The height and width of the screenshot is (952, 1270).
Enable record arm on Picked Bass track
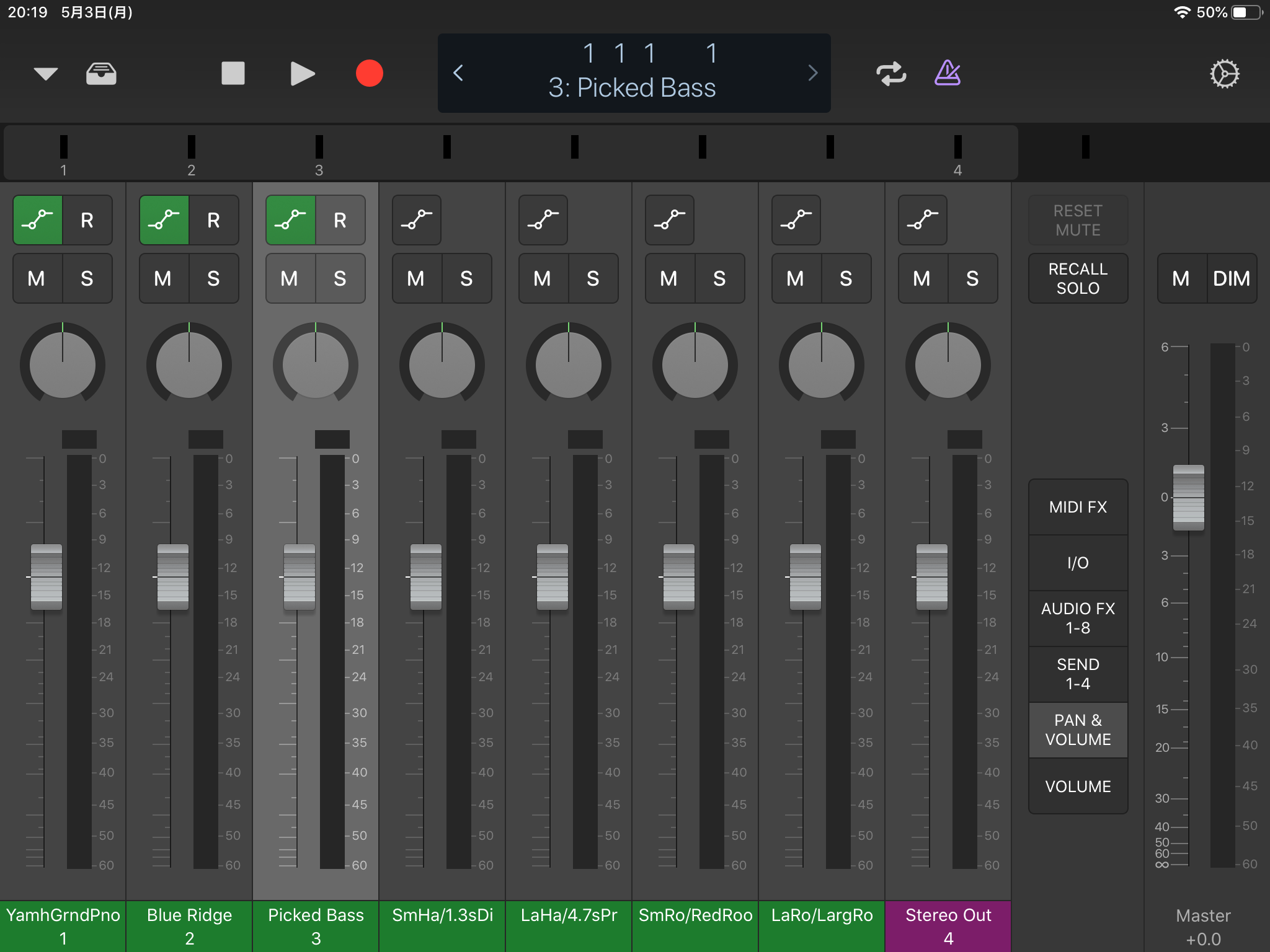(x=340, y=220)
